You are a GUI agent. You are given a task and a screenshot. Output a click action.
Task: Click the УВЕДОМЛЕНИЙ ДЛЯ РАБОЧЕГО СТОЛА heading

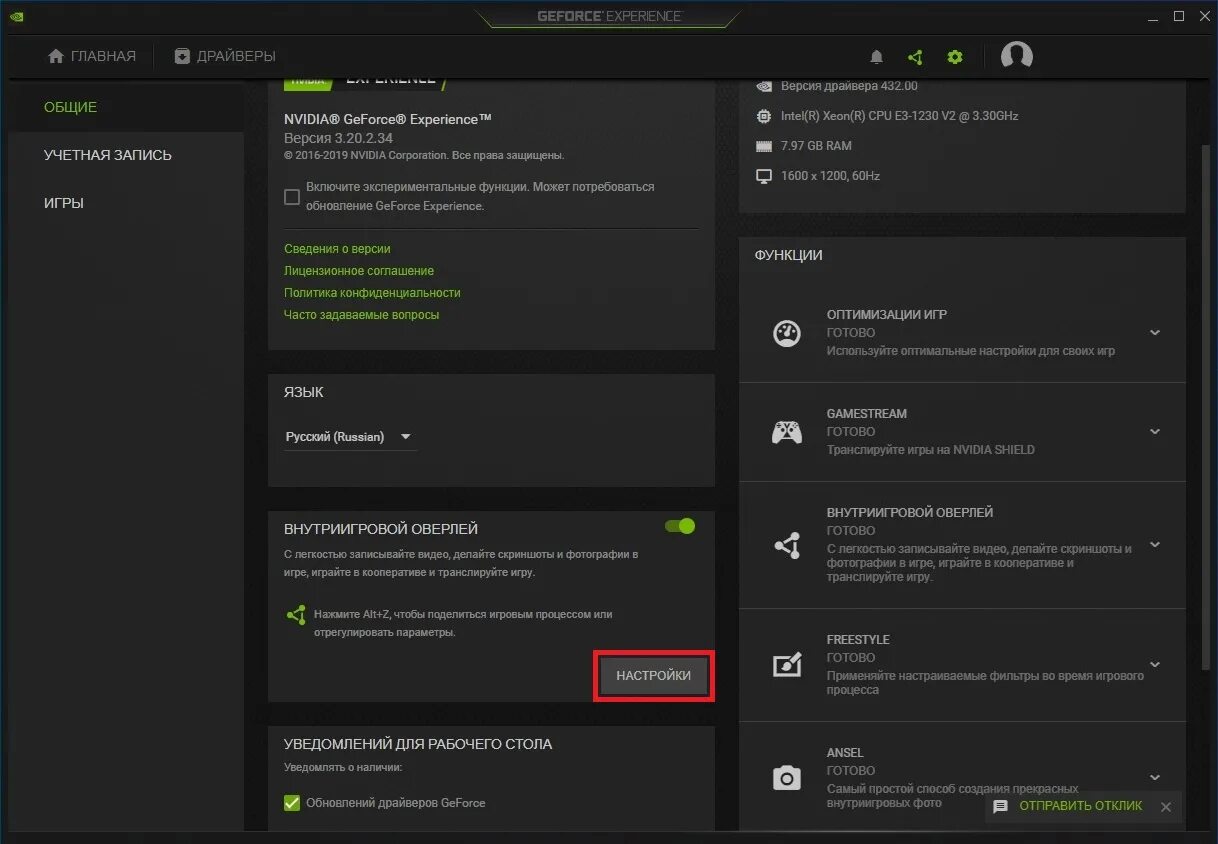click(418, 744)
